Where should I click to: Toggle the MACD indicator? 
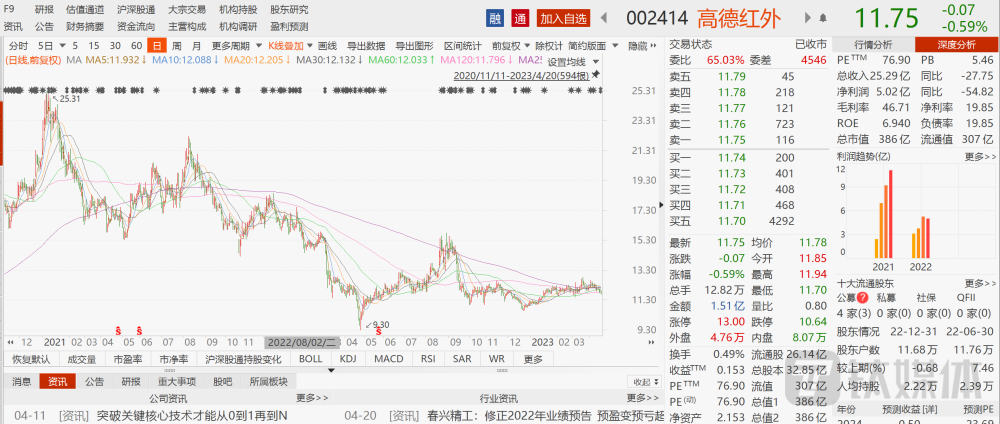coord(388,358)
